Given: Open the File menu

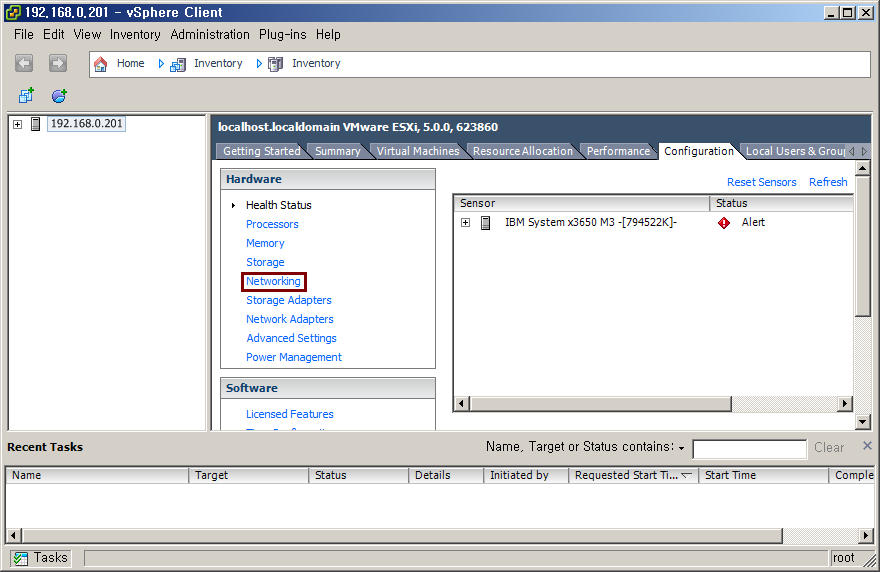Looking at the screenshot, I should (x=24, y=35).
